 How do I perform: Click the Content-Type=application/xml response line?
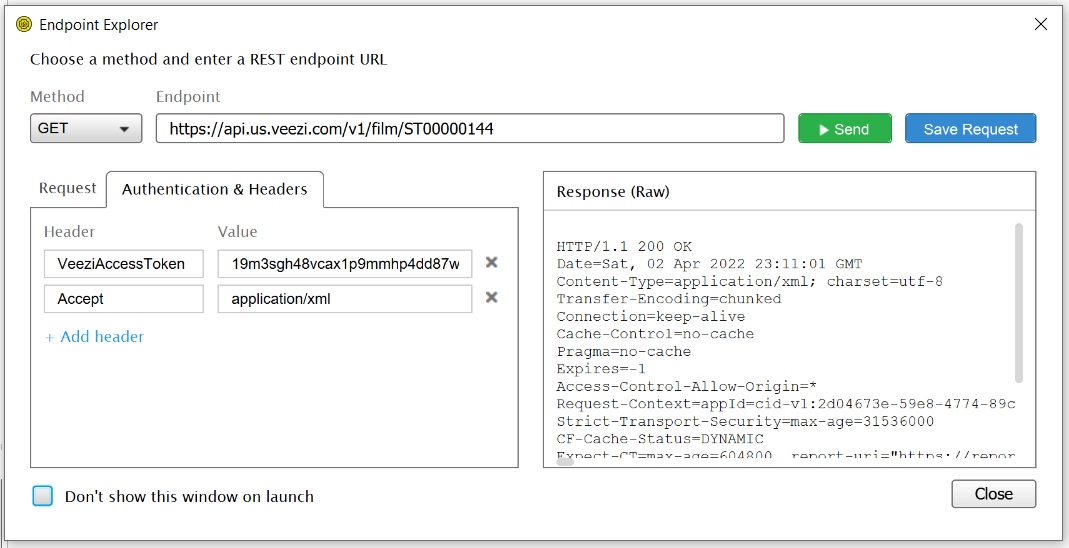(749, 281)
